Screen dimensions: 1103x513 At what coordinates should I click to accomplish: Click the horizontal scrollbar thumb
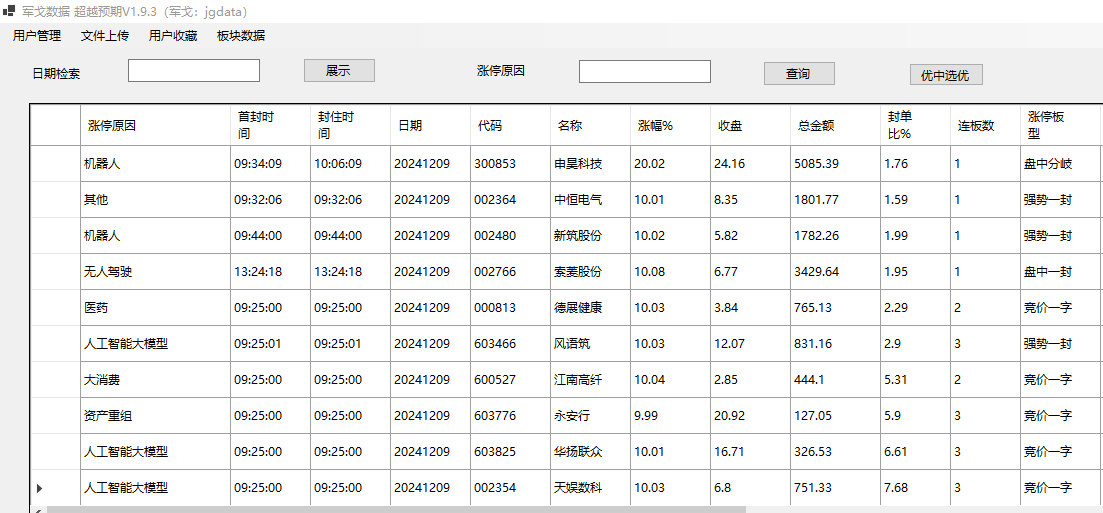(x=395, y=509)
